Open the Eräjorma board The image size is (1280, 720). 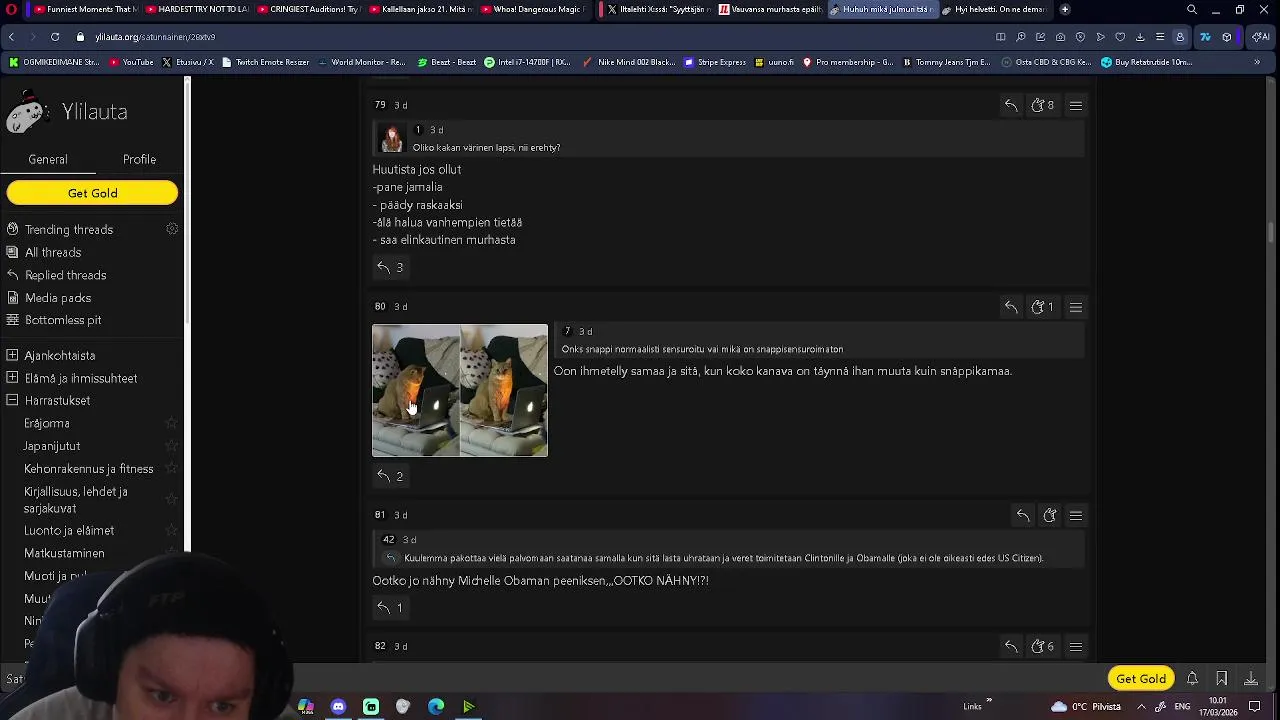tap(47, 423)
